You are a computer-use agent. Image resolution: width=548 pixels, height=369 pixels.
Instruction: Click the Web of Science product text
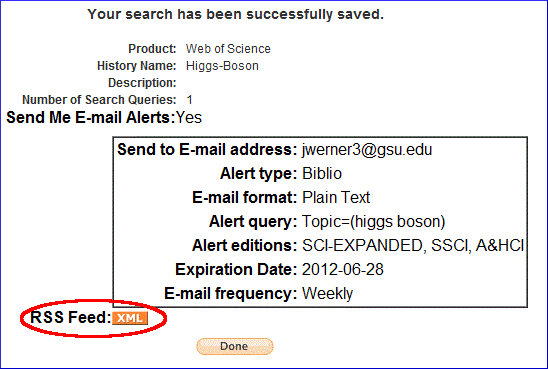(228, 49)
